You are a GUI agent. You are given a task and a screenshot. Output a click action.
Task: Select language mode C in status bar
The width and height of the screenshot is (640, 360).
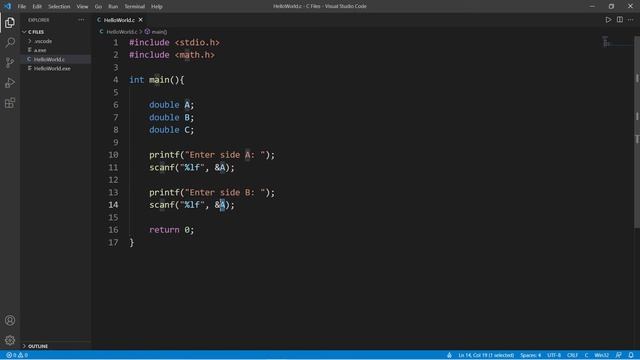click(586, 355)
